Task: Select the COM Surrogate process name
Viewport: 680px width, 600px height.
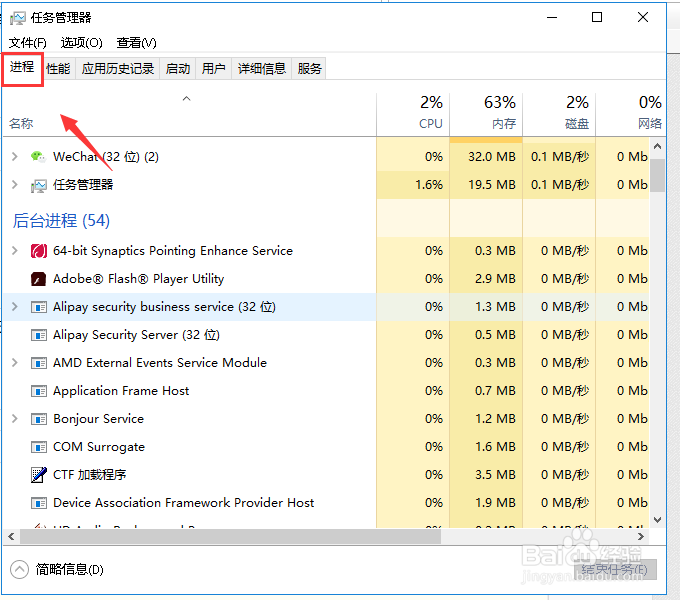Action: tap(99, 447)
